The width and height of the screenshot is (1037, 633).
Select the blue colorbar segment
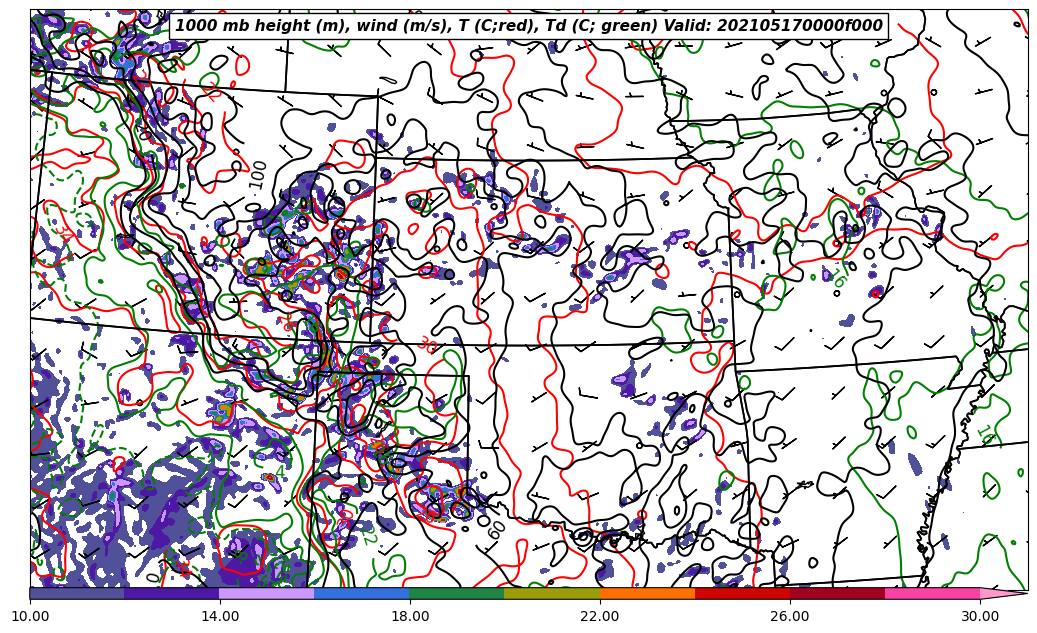coord(362,593)
